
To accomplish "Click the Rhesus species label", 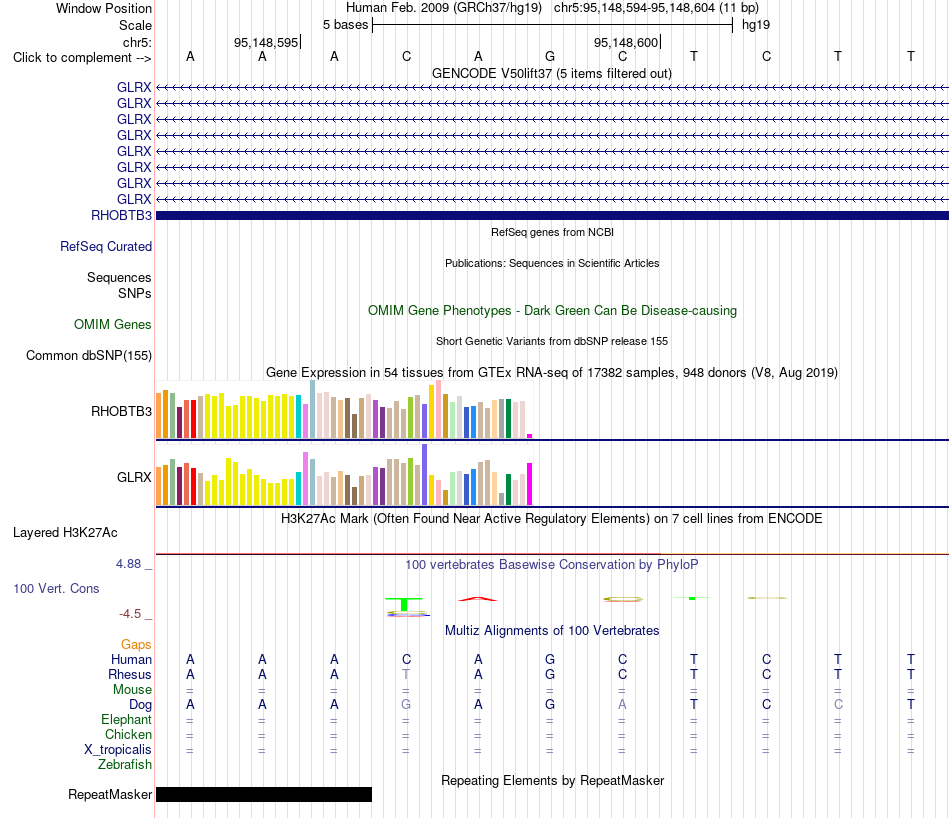I will [x=130, y=674].
